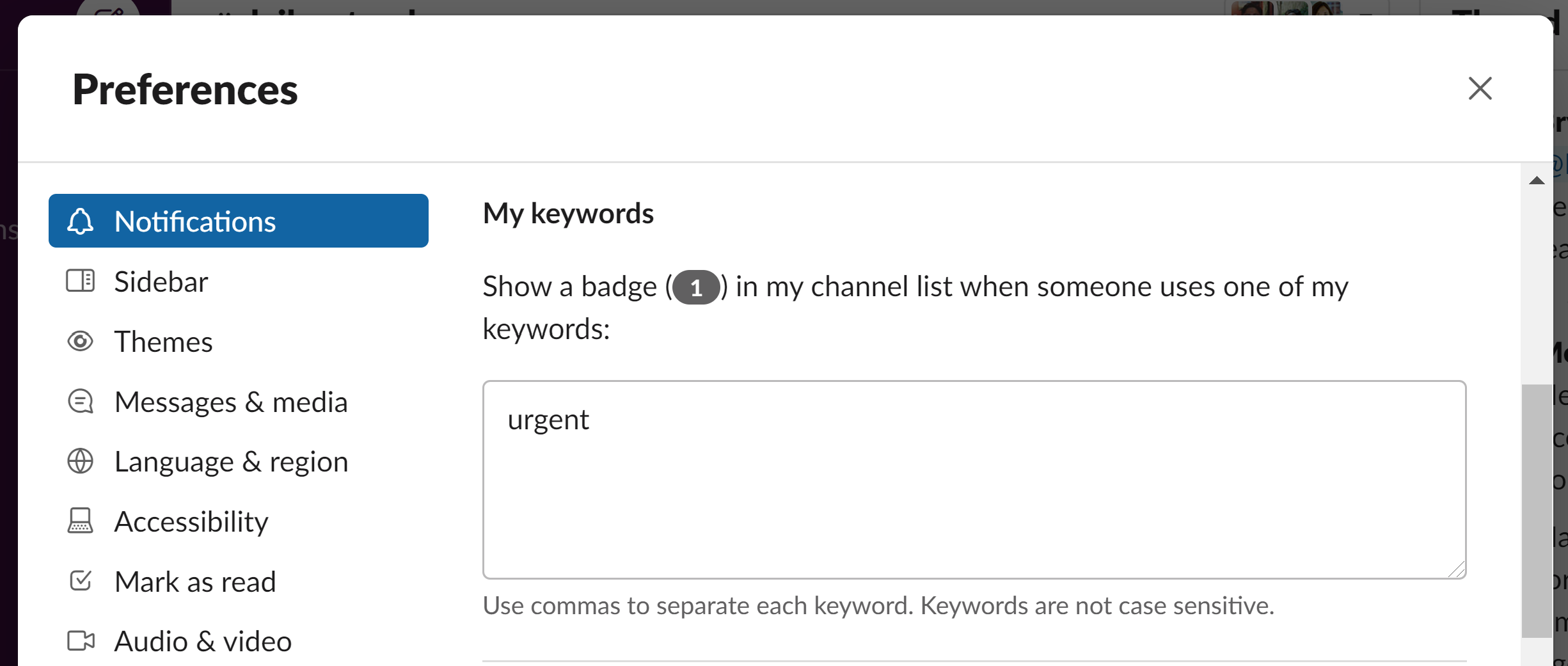Click the Accessibility keyboard icon
The width and height of the screenshot is (1568, 666).
pos(81,521)
